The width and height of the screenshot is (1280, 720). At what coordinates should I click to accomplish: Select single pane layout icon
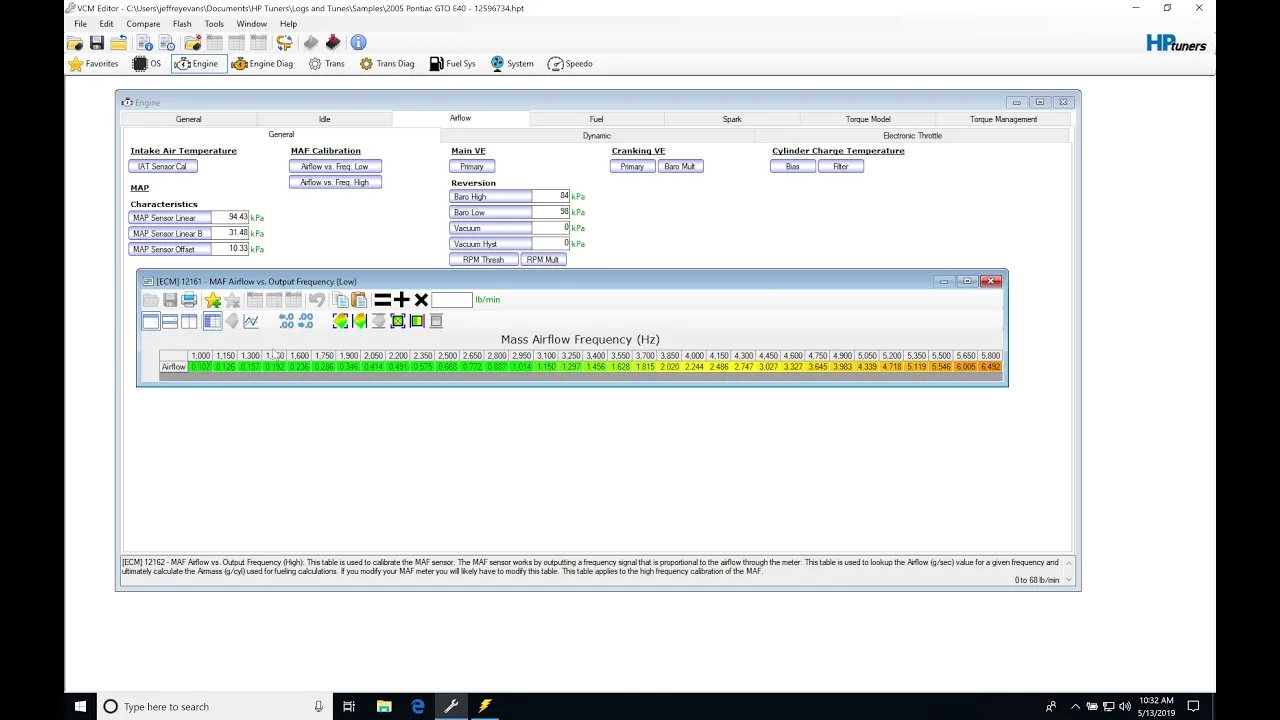(x=151, y=321)
